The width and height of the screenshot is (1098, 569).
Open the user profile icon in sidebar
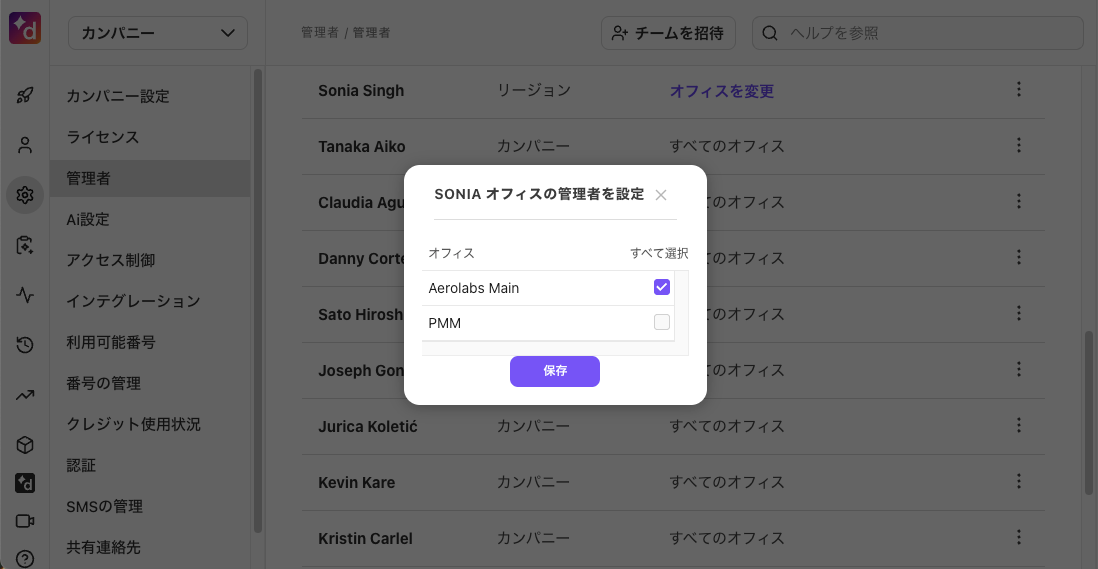tap(25, 145)
